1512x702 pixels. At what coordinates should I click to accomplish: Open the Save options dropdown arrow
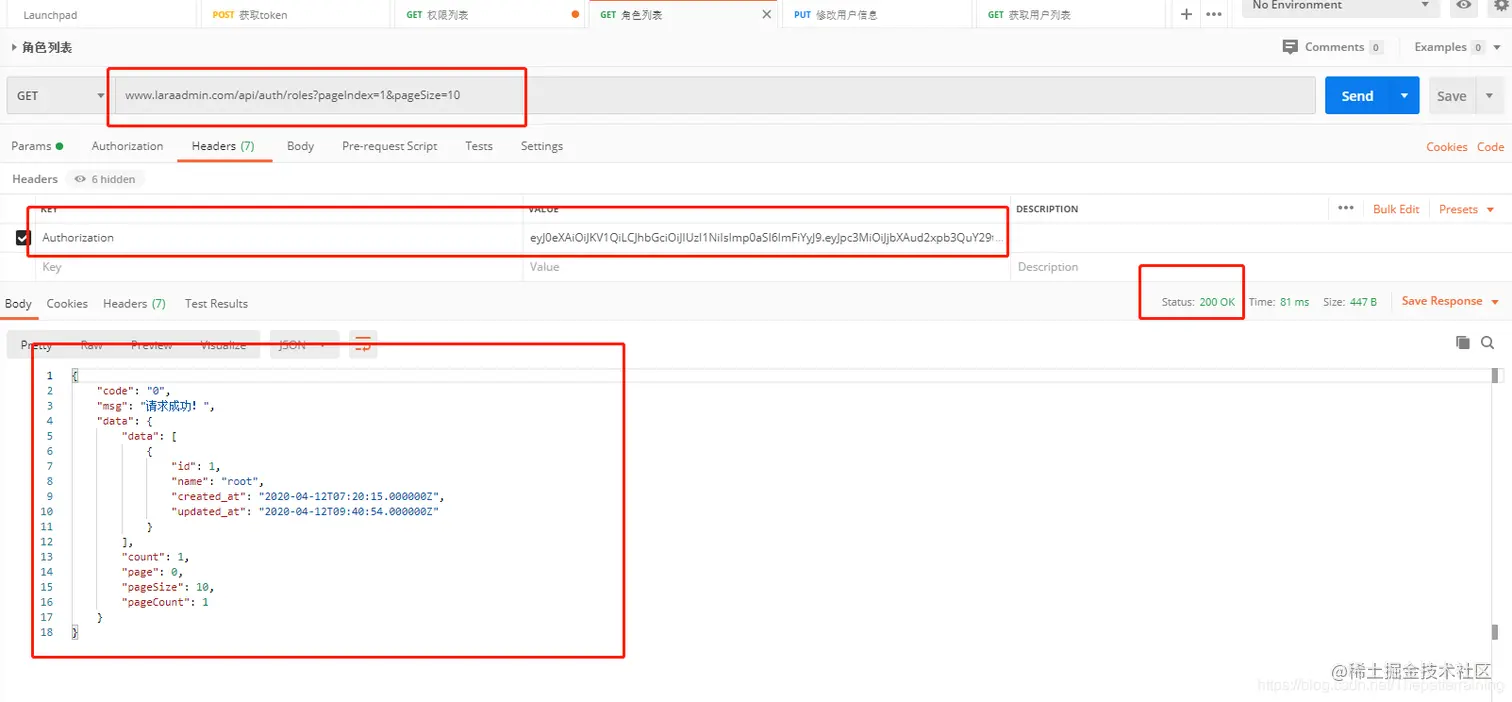tap(1489, 96)
